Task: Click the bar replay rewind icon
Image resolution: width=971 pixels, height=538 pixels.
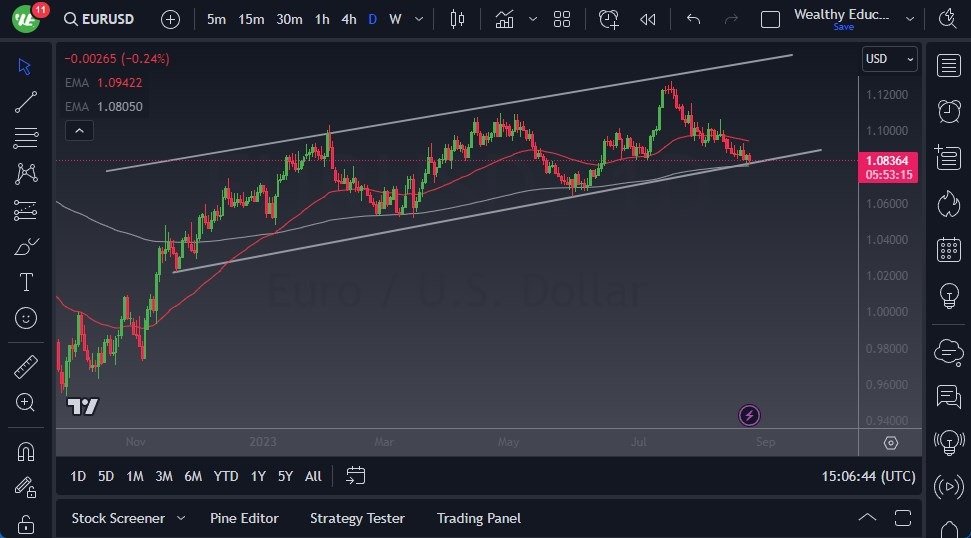Action: click(648, 19)
